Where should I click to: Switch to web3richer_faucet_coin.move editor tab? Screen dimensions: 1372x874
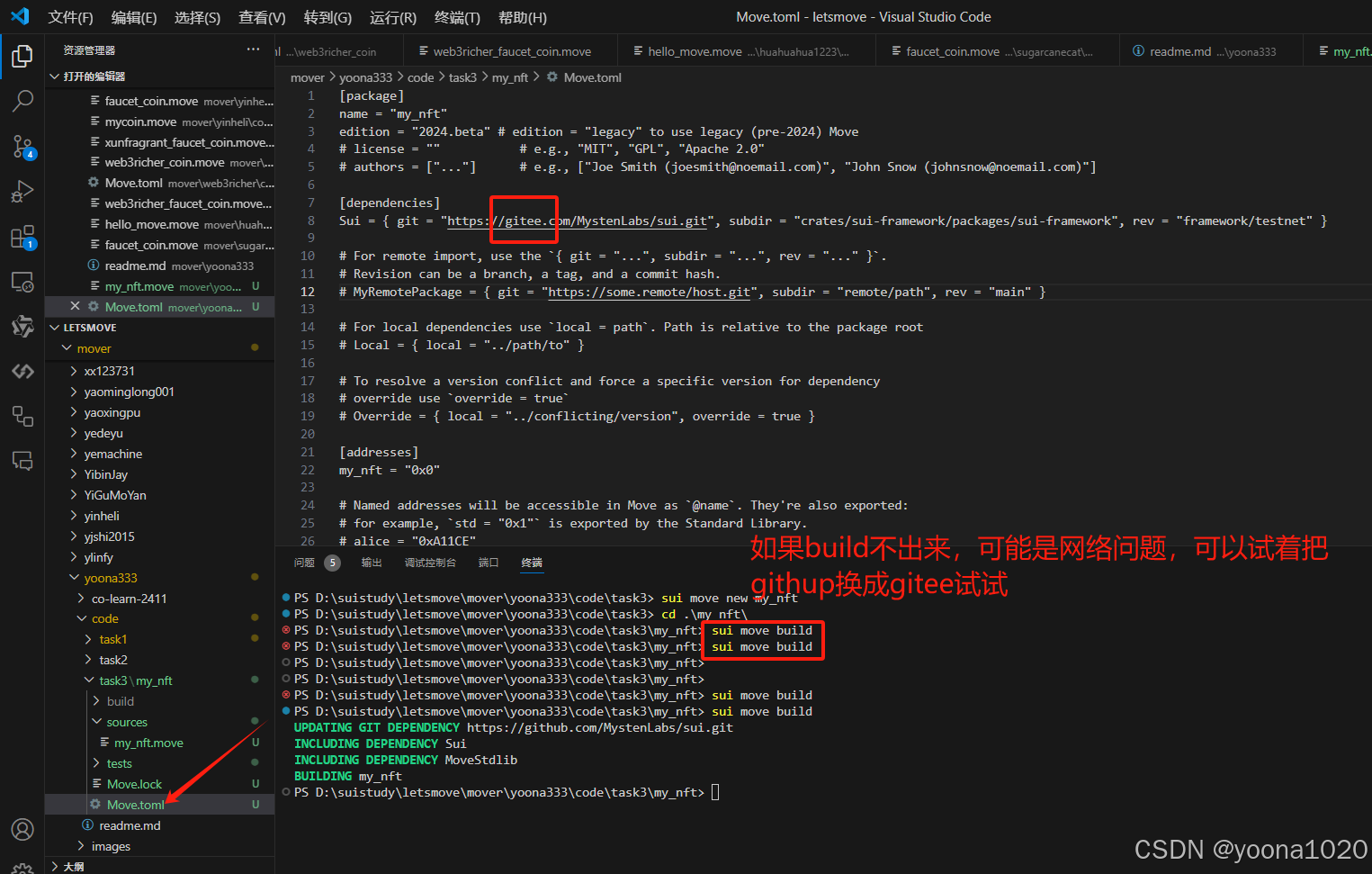point(511,51)
